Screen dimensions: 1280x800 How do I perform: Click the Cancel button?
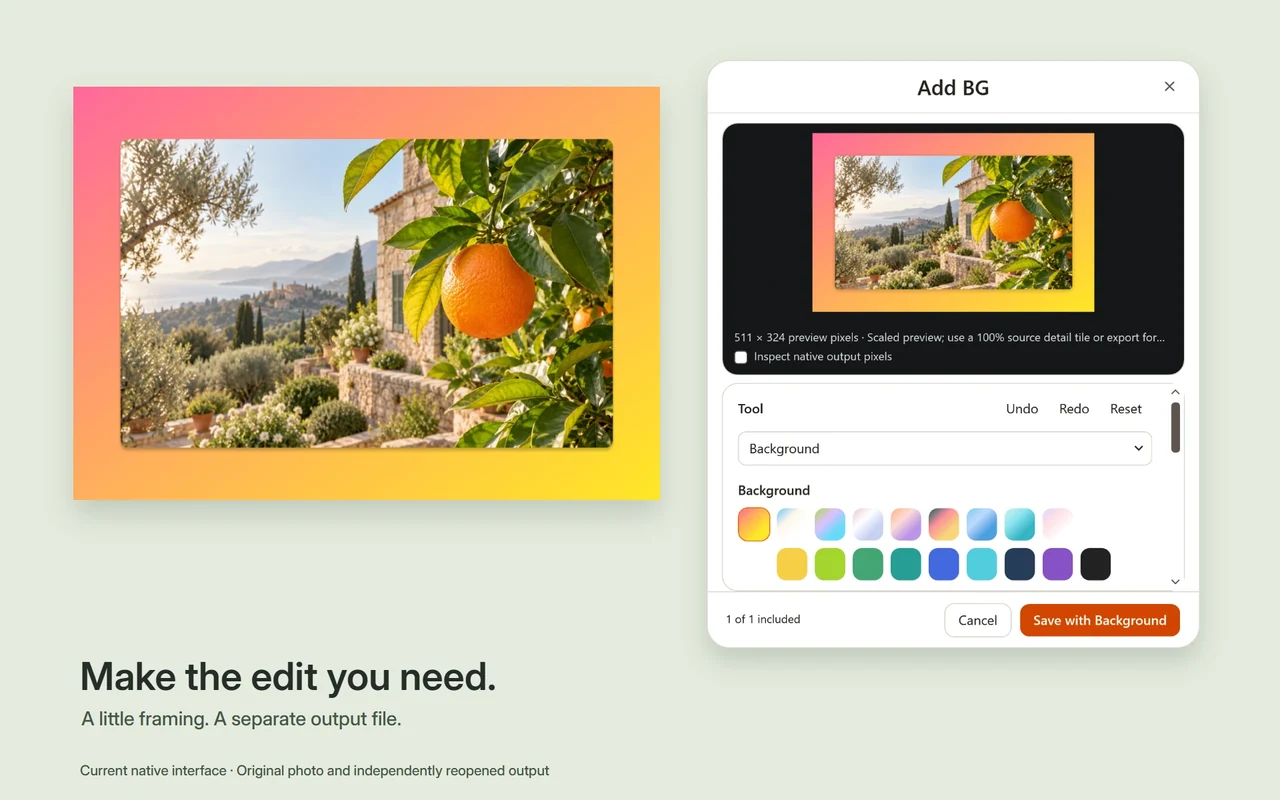[x=978, y=620]
